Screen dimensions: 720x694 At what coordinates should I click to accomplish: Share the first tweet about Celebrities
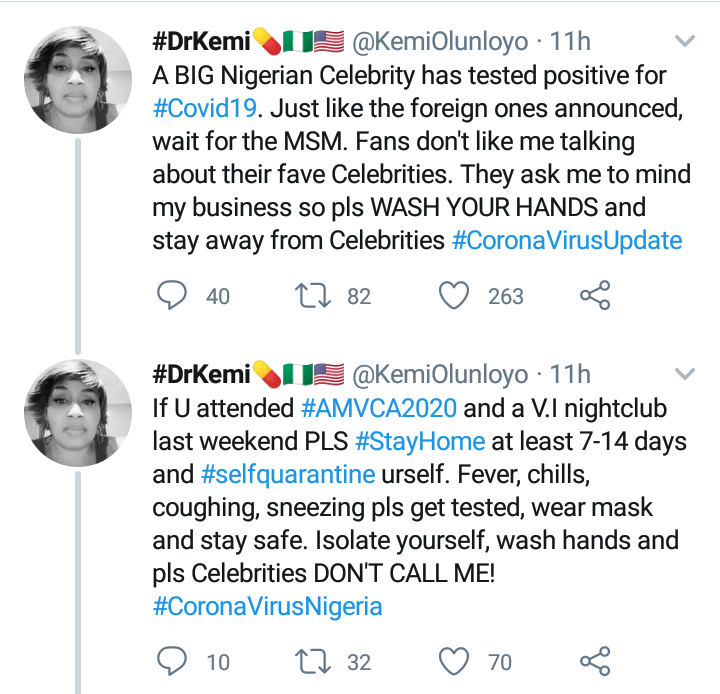point(595,295)
